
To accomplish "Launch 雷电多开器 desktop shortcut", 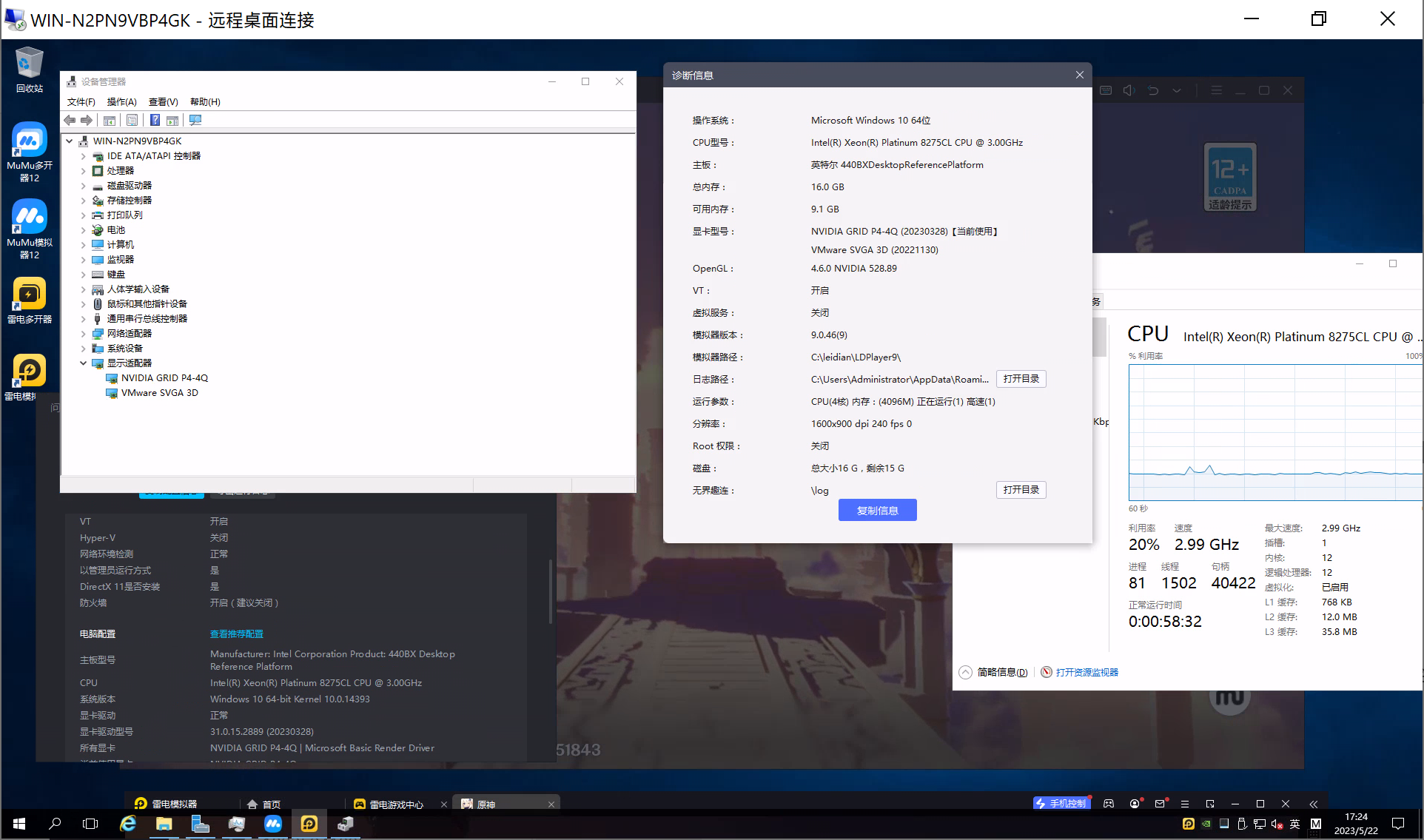I will (x=30, y=301).
